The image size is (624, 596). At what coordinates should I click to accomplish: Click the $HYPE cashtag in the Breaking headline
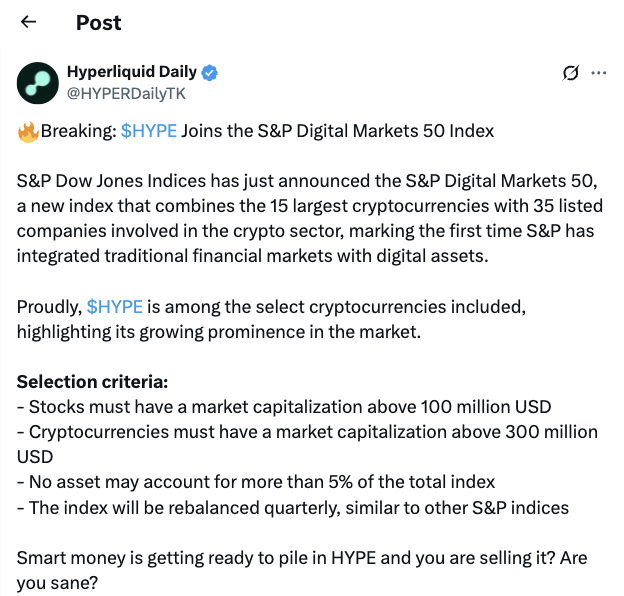click(147, 131)
